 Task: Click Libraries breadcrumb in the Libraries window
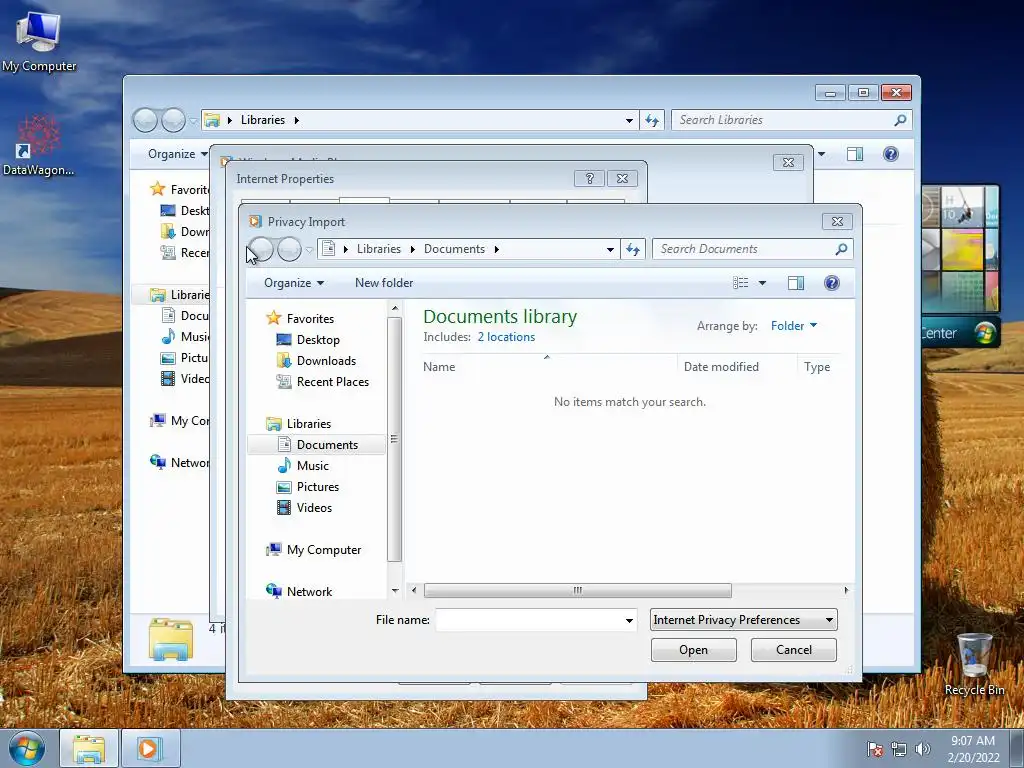[263, 120]
